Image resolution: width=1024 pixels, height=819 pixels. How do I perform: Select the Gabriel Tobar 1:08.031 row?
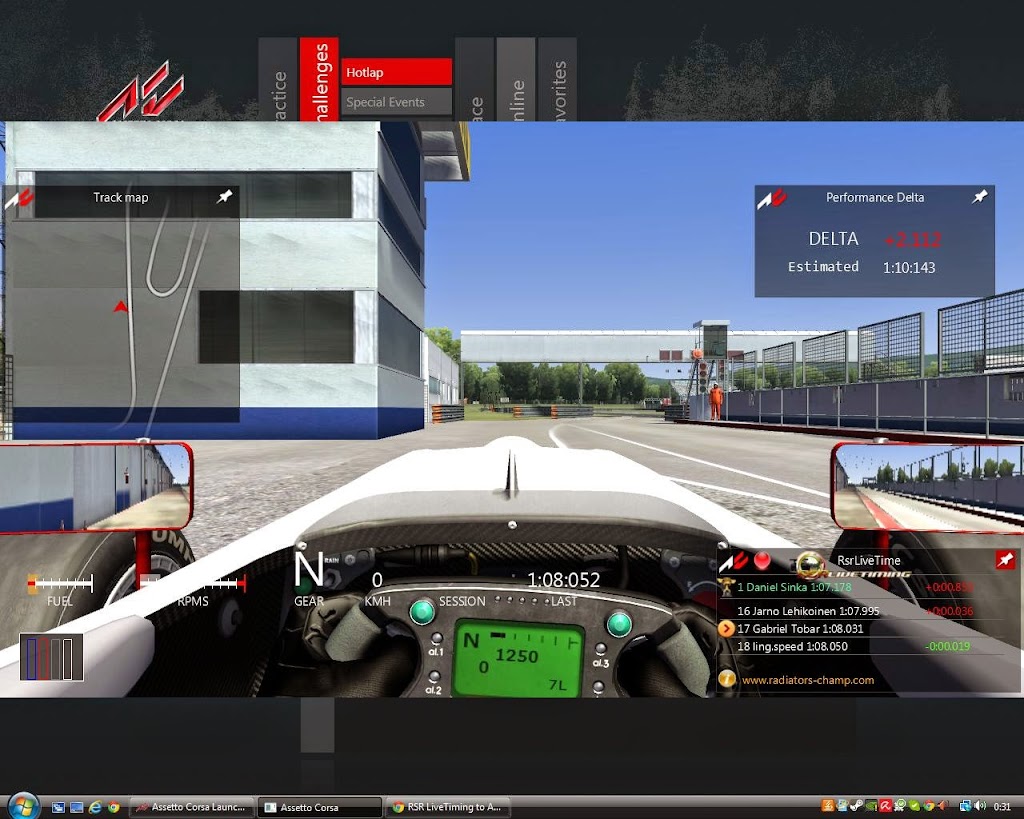coord(861,628)
